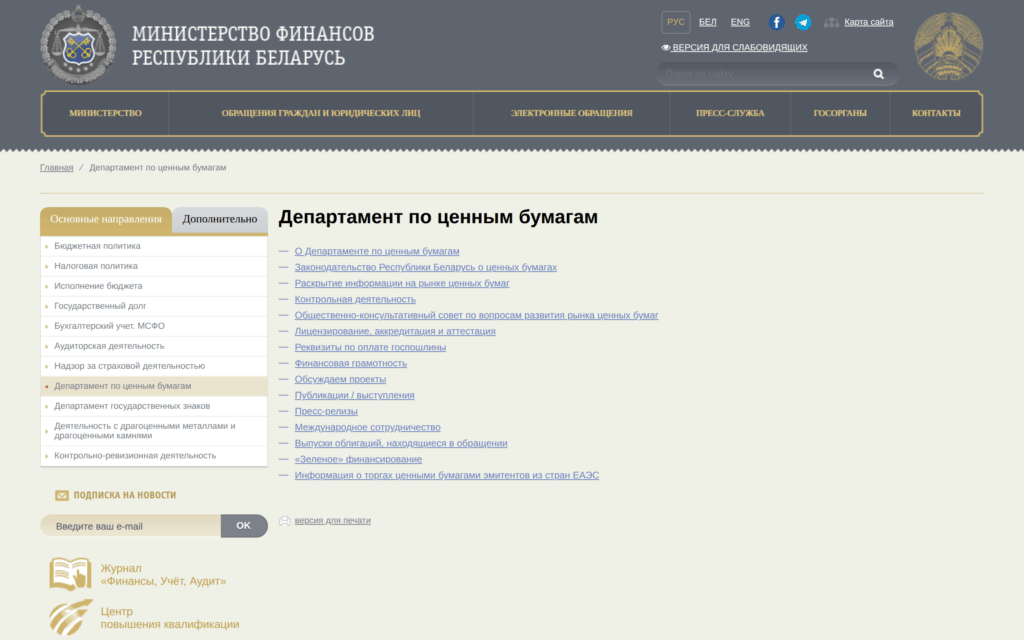Switch language to ENG

coord(740,22)
